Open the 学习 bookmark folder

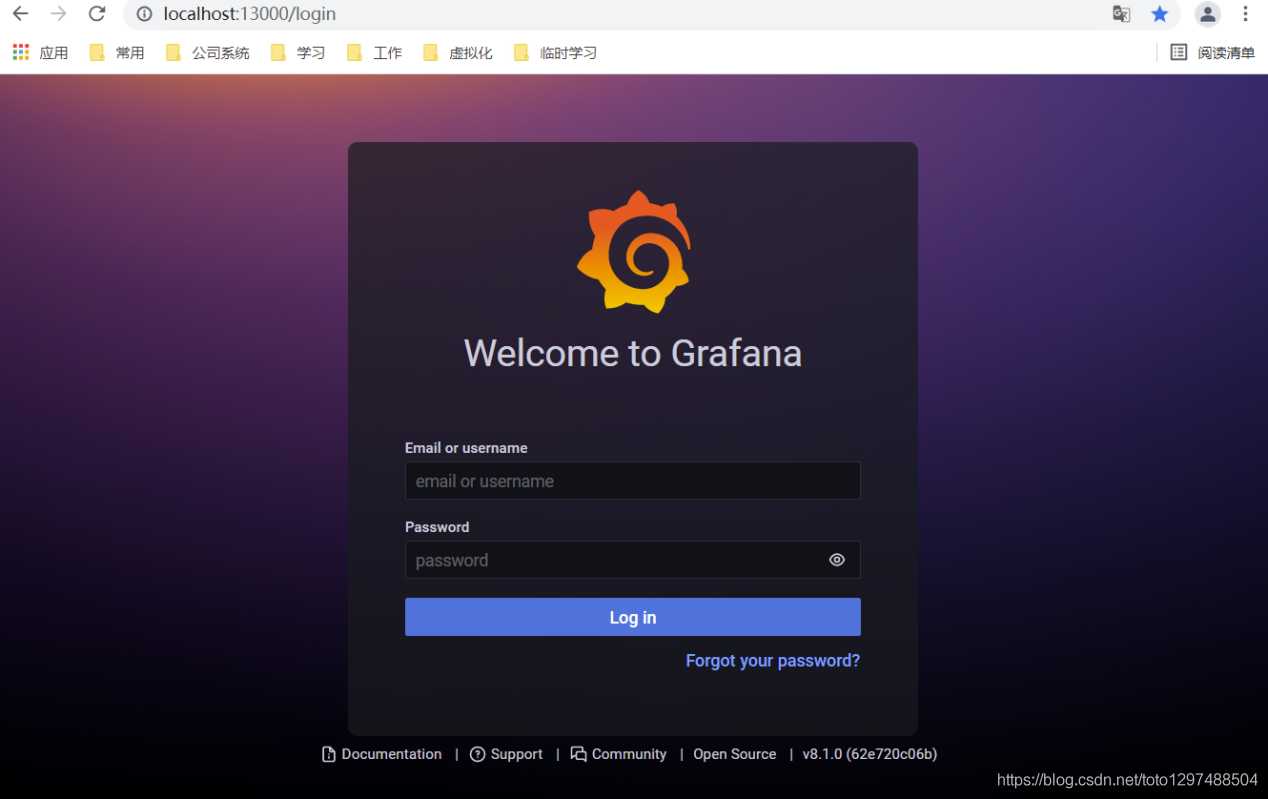pos(298,53)
